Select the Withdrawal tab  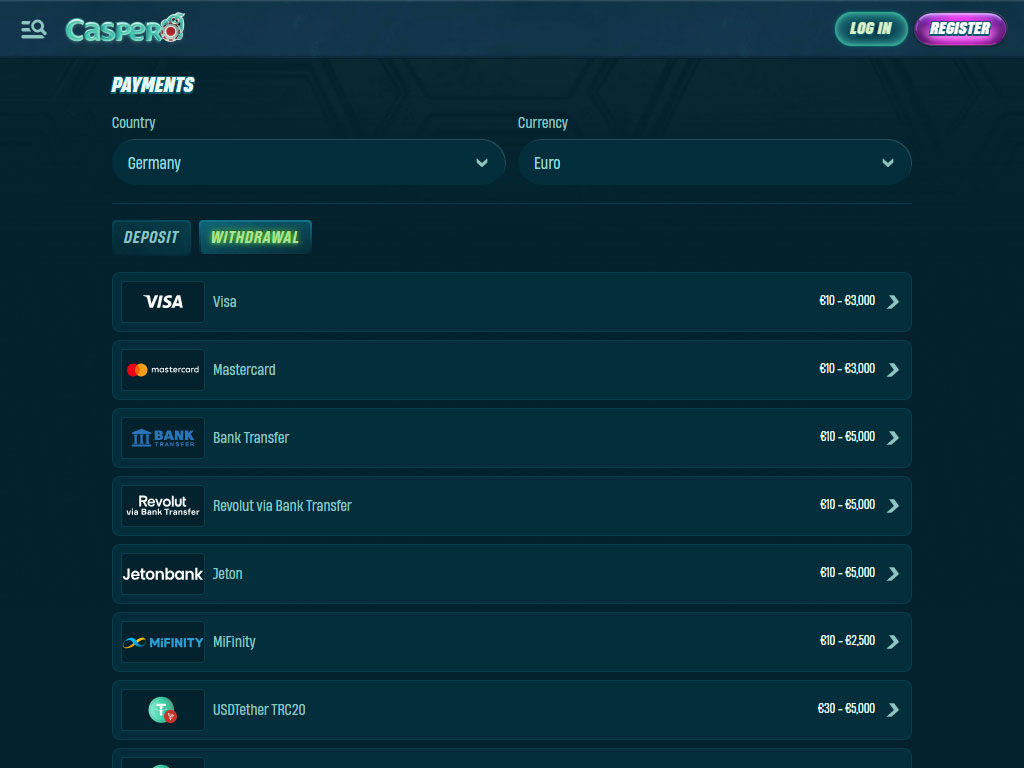click(x=255, y=238)
